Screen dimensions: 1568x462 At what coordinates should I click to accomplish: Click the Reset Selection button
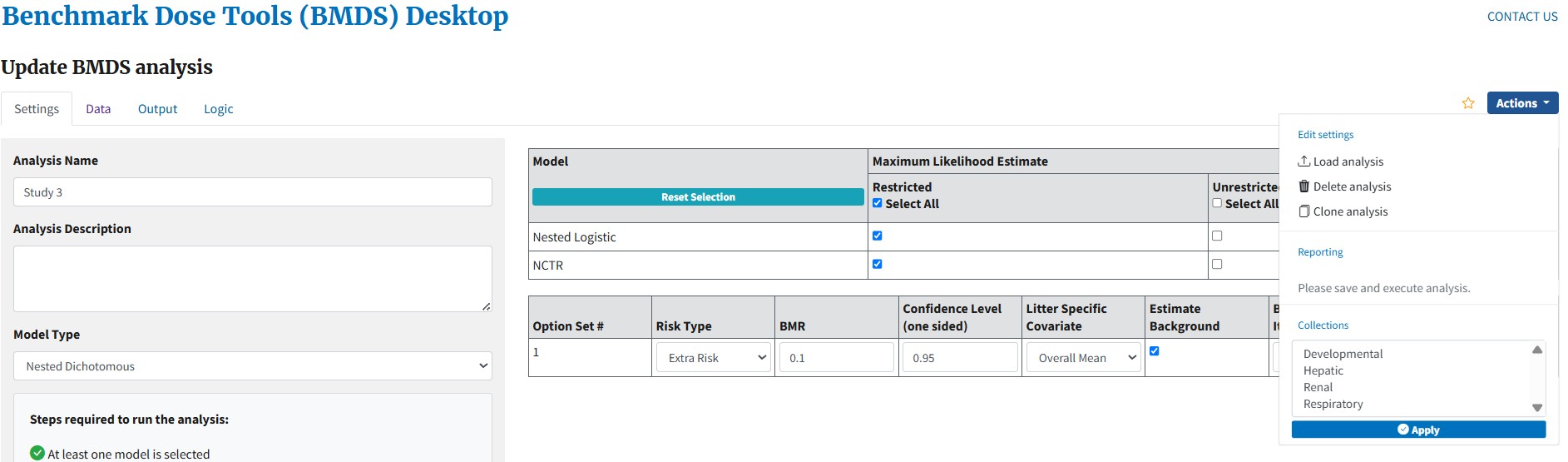click(x=698, y=196)
